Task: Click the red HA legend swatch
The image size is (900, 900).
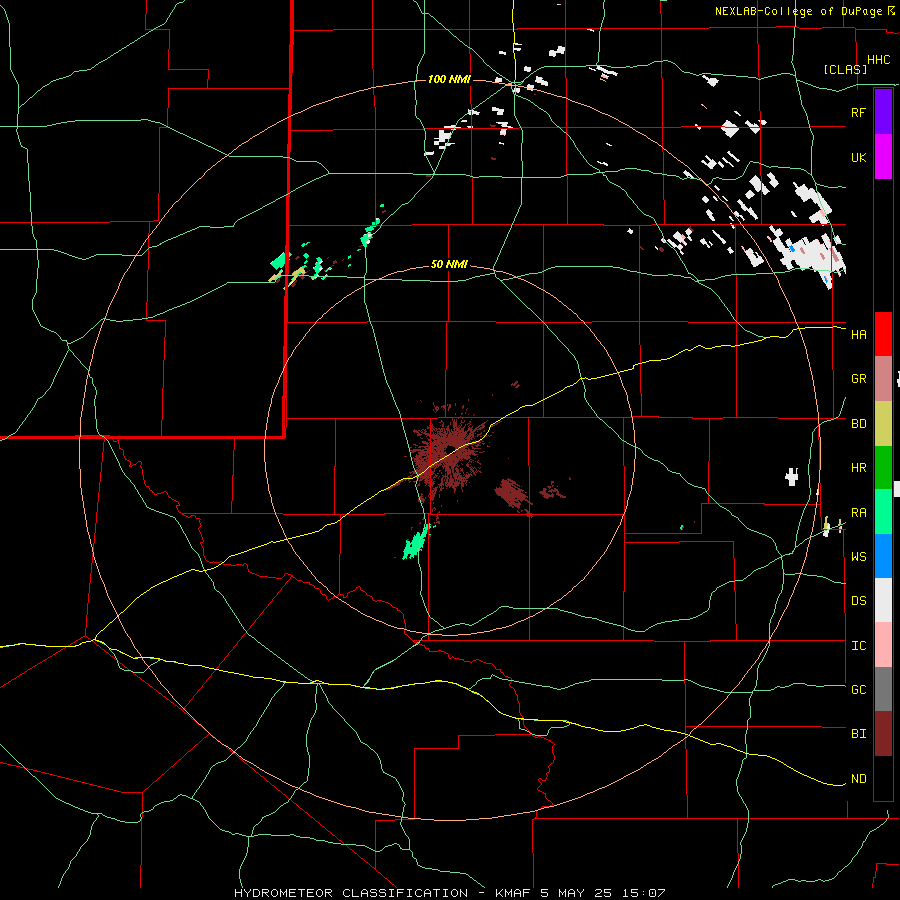Action: point(883,334)
